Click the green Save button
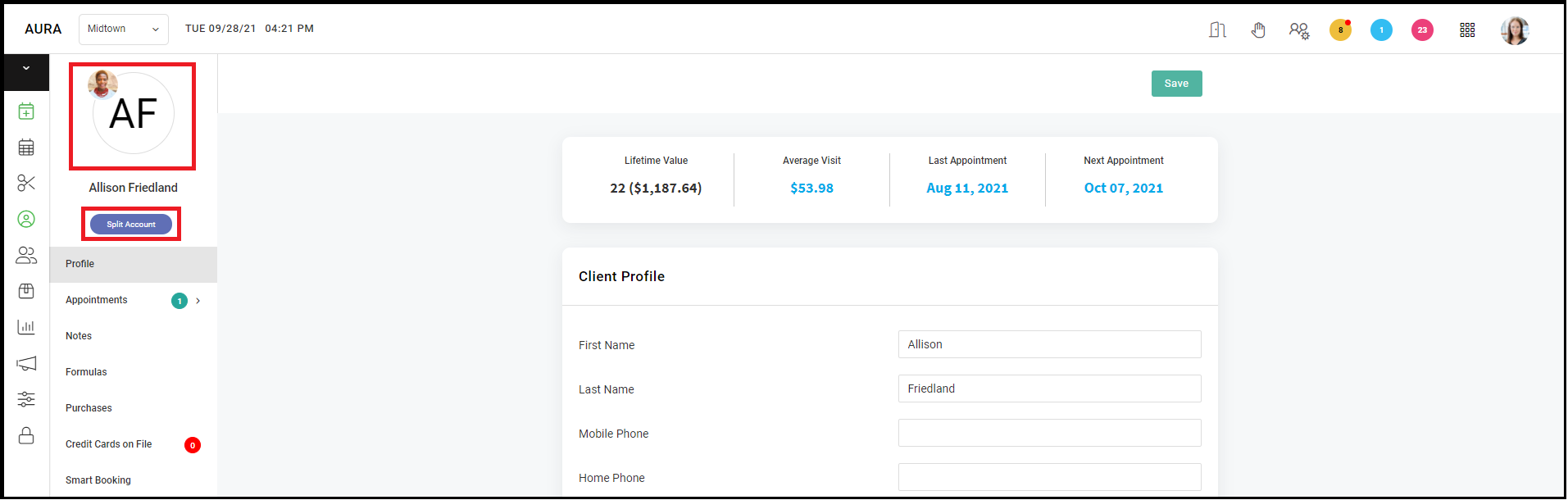Viewport: 1568px width, 500px height. click(1176, 84)
